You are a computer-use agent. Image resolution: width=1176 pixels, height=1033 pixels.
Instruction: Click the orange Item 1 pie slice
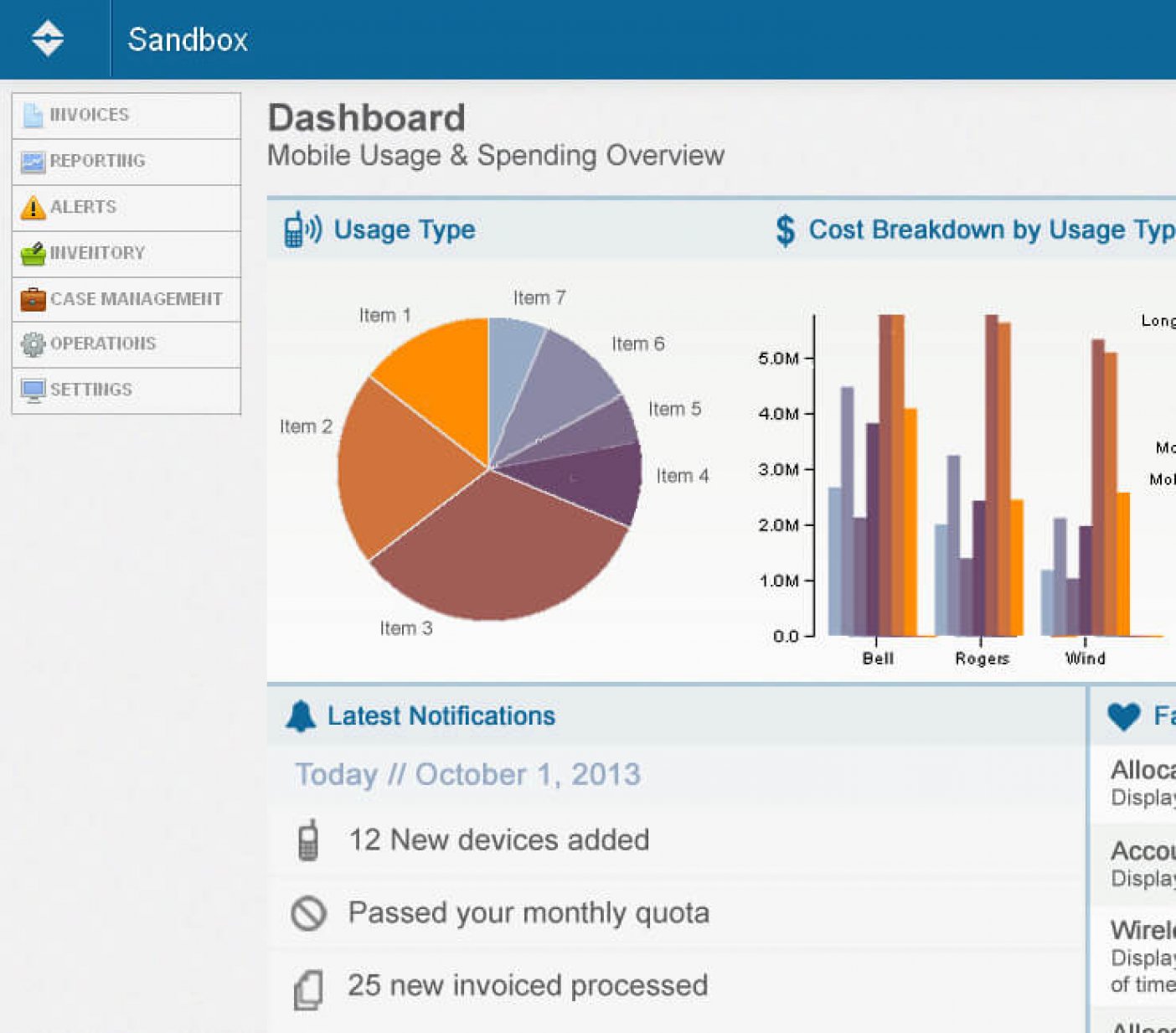[x=440, y=373]
